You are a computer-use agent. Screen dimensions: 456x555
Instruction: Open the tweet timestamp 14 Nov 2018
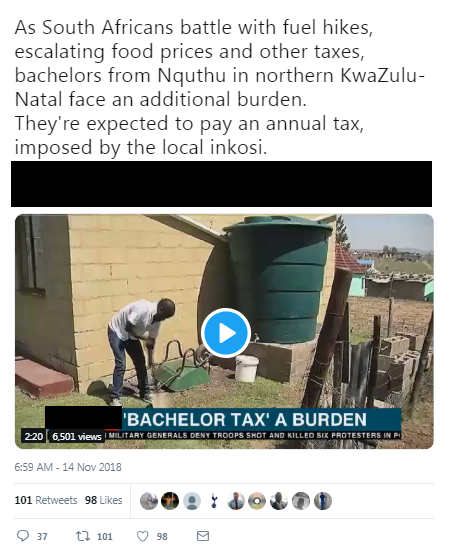tap(68, 467)
